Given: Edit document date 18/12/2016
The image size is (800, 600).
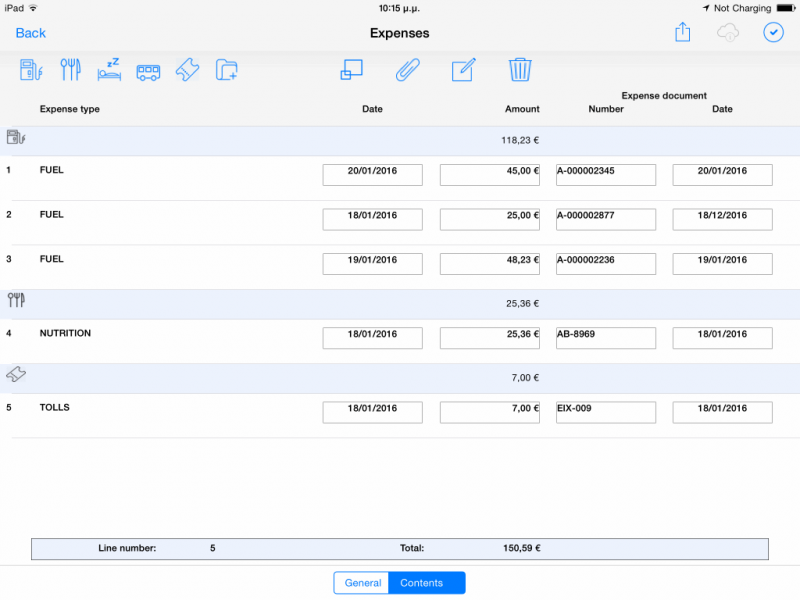Looking at the screenshot, I should tap(722, 219).
